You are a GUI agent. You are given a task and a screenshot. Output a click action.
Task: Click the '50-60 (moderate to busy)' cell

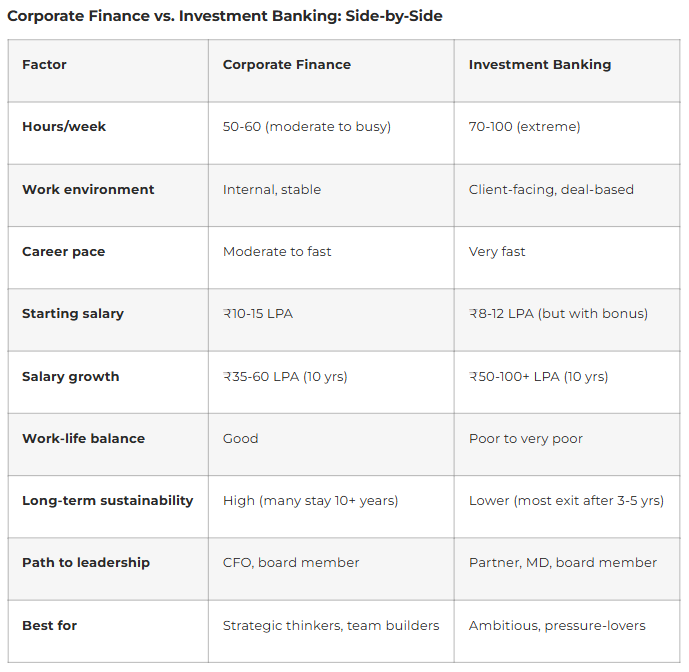point(307,127)
